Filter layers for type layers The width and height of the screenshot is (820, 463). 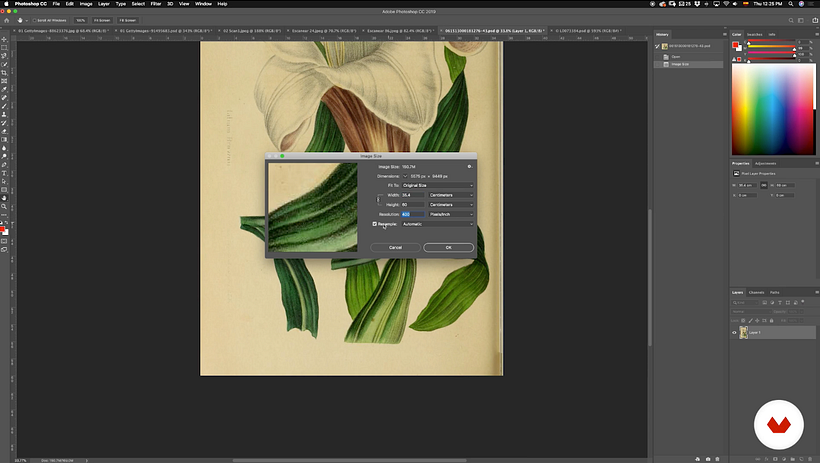(x=780, y=302)
